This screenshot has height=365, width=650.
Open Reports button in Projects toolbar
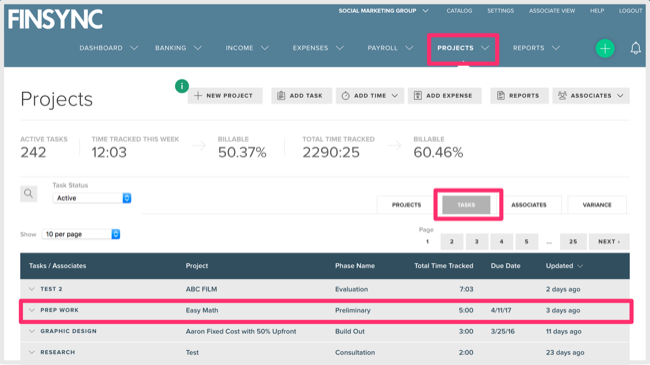pos(519,96)
